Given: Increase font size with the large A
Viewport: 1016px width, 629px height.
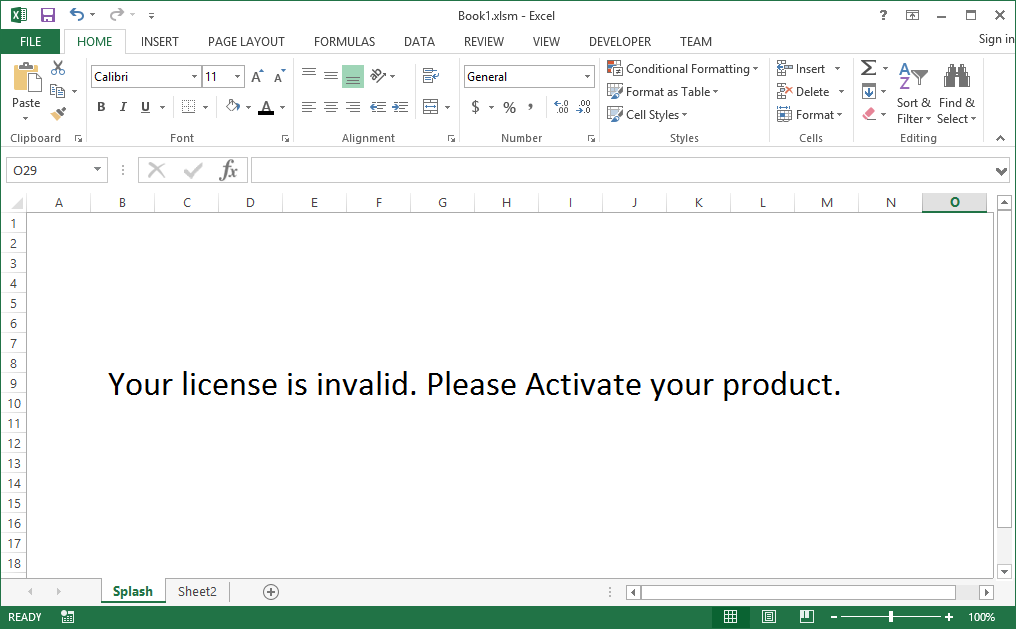Looking at the screenshot, I should click(257, 76).
